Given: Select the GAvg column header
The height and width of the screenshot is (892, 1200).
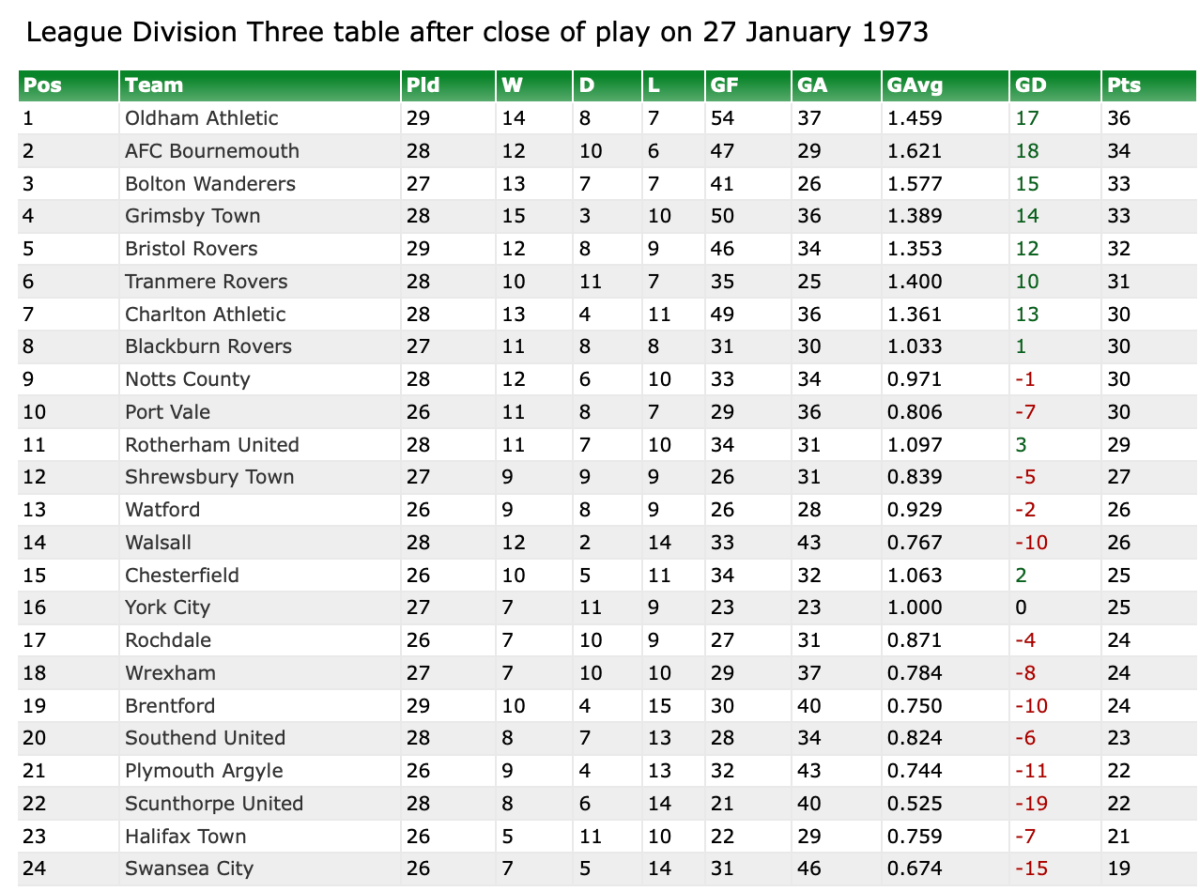Looking at the screenshot, I should click(x=914, y=85).
